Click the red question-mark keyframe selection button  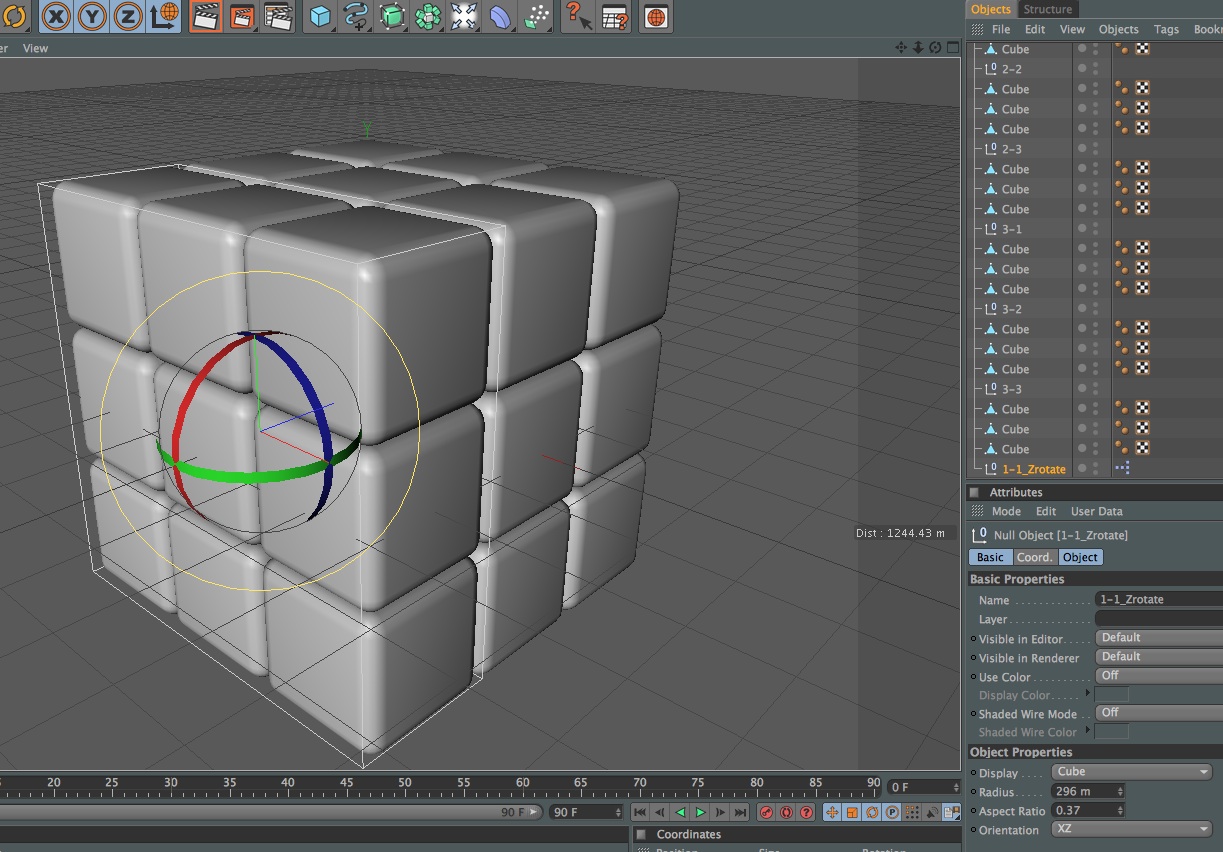tap(806, 812)
